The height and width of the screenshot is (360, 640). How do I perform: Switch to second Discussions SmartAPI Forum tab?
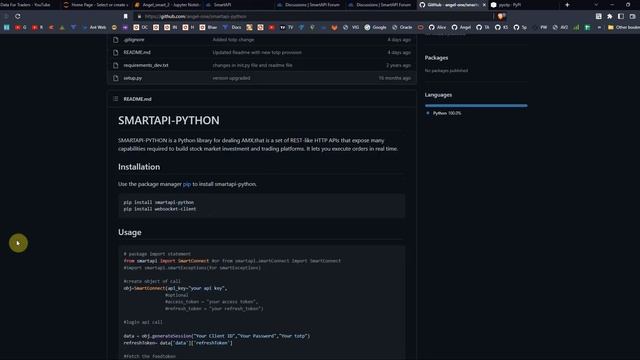tap(380, 5)
